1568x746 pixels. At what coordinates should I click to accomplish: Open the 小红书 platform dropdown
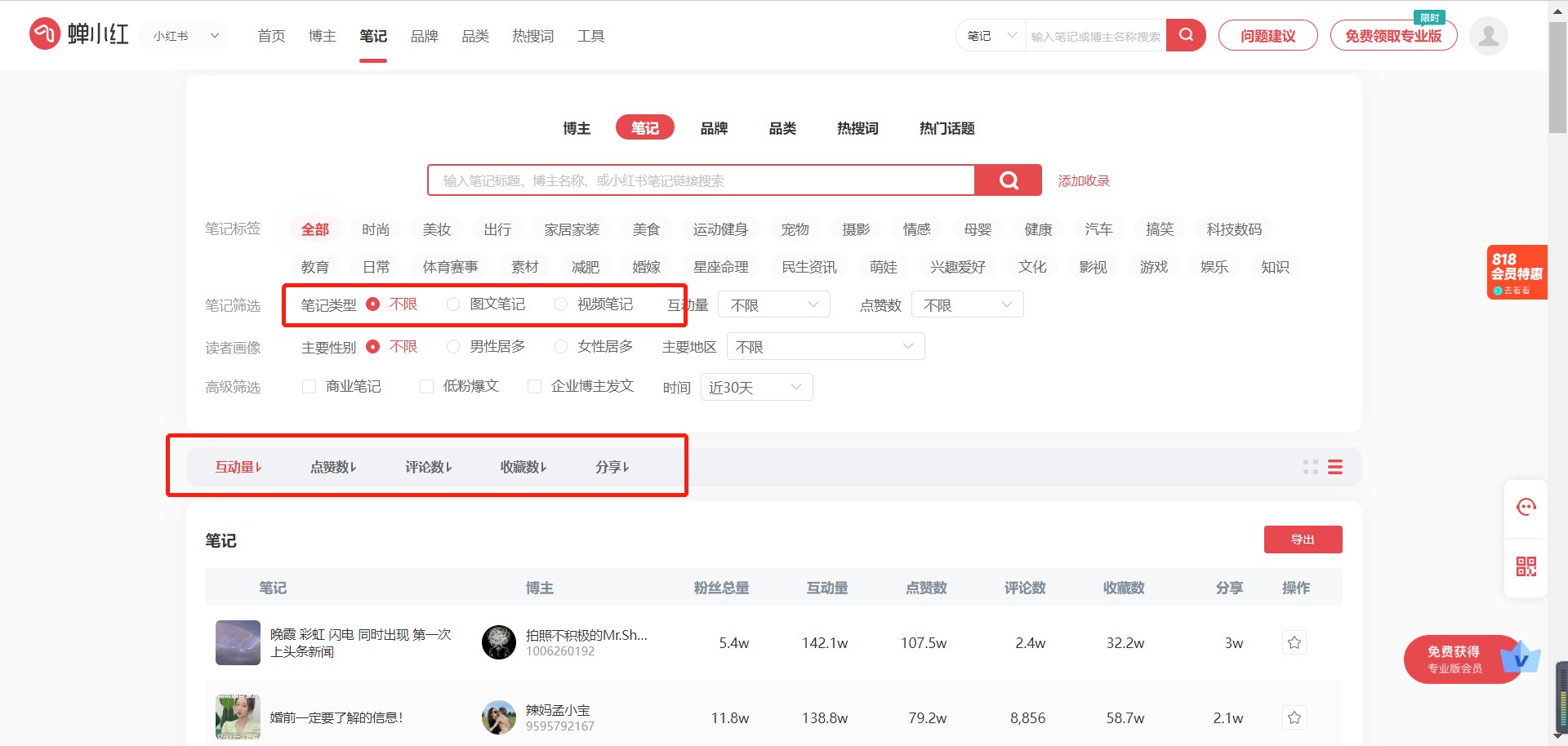pyautogui.click(x=186, y=36)
